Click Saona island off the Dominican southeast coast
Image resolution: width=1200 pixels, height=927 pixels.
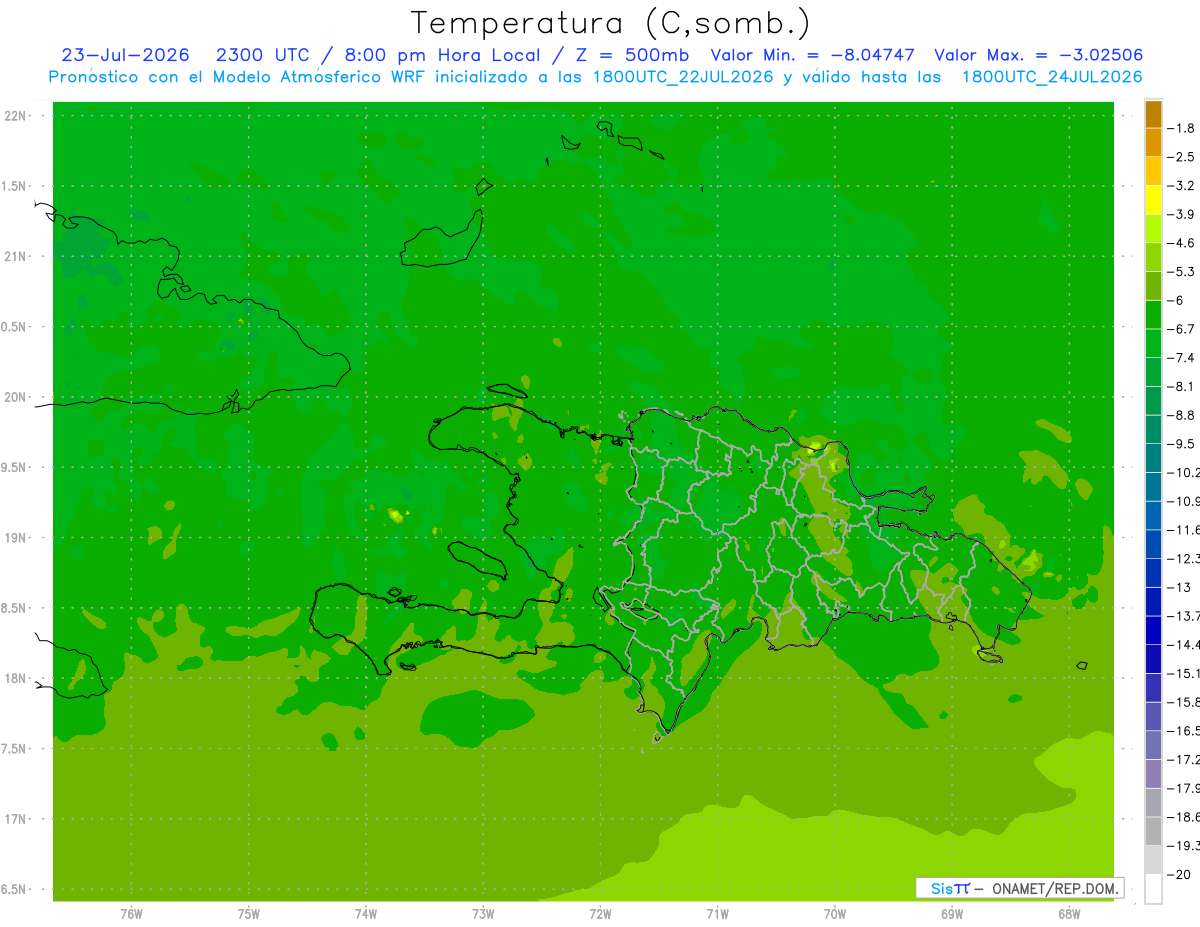point(990,654)
